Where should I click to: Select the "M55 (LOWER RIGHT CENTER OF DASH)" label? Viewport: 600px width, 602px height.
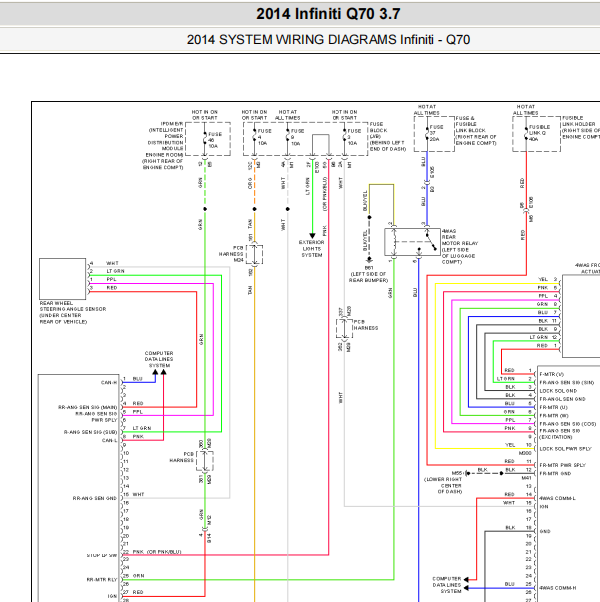[444, 482]
